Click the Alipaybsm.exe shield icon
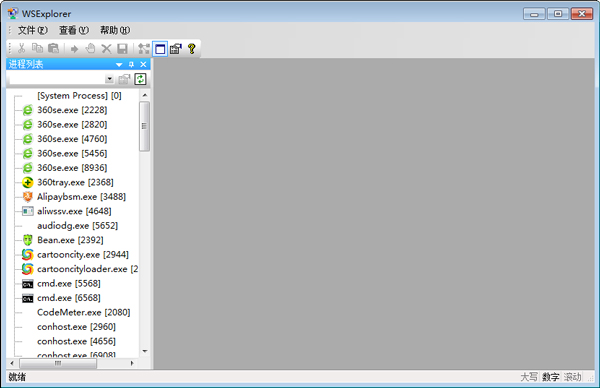This screenshot has width=600, height=388. coord(28,197)
